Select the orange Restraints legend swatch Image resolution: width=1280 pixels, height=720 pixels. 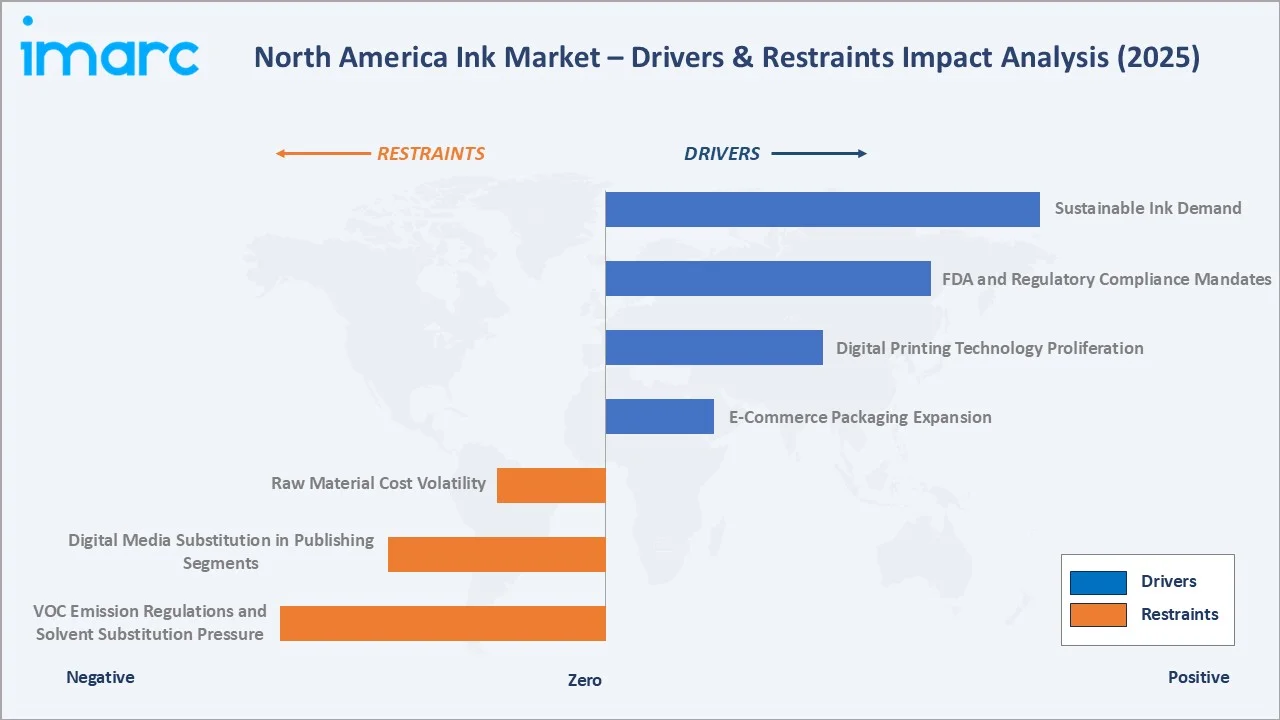point(1098,616)
